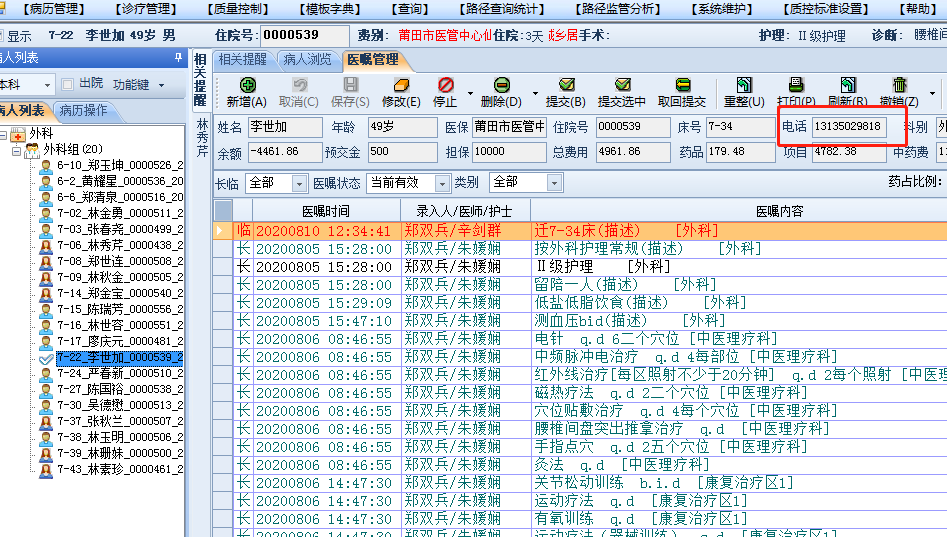Open the 本科 department dropdown
This screenshot has width=947, height=537.
pos(47,85)
